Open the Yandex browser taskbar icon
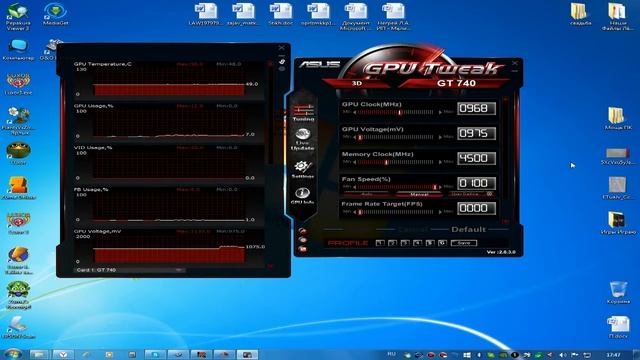 click(63, 355)
